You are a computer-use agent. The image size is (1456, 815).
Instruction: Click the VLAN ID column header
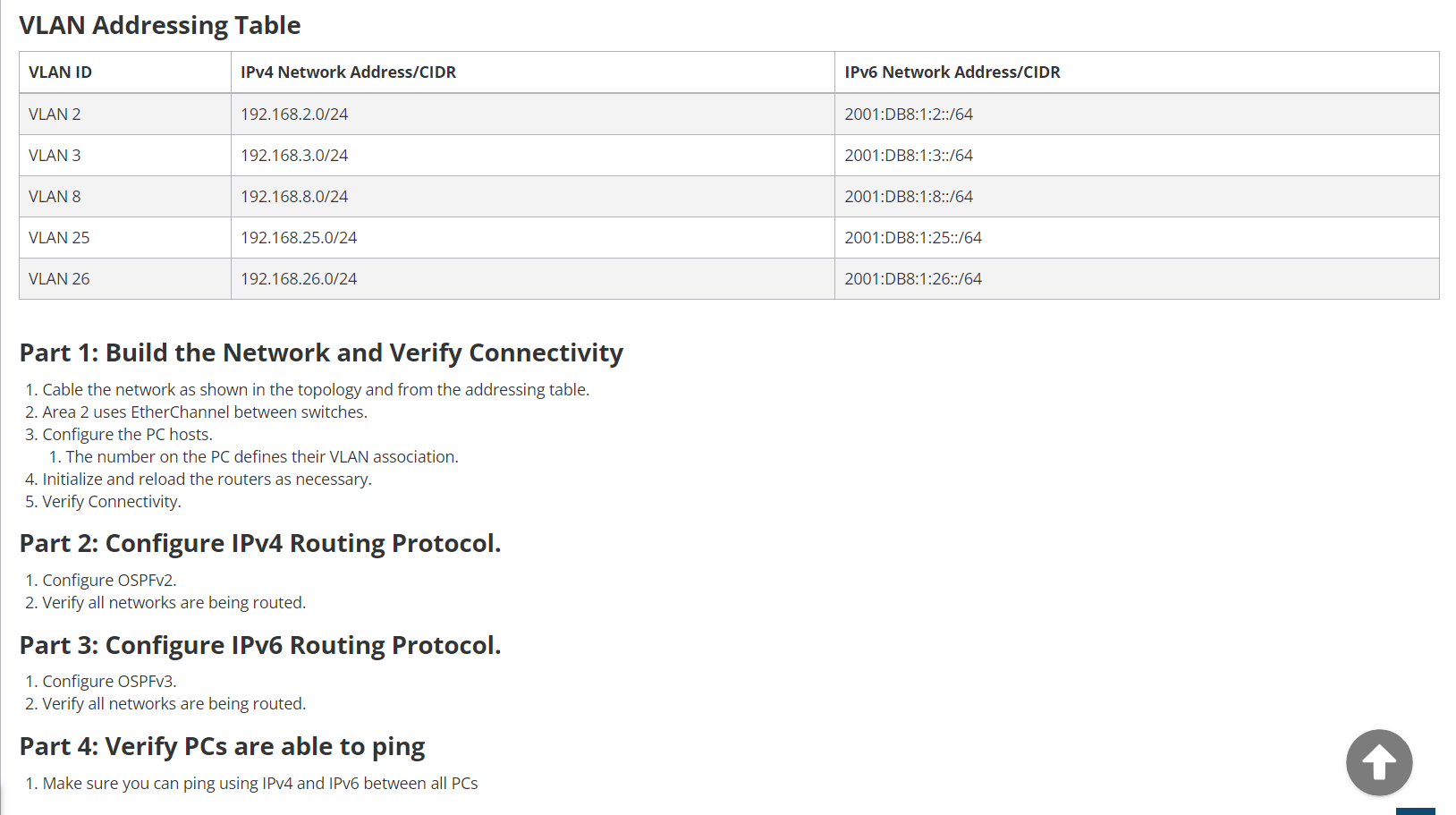pyautogui.click(x=60, y=72)
